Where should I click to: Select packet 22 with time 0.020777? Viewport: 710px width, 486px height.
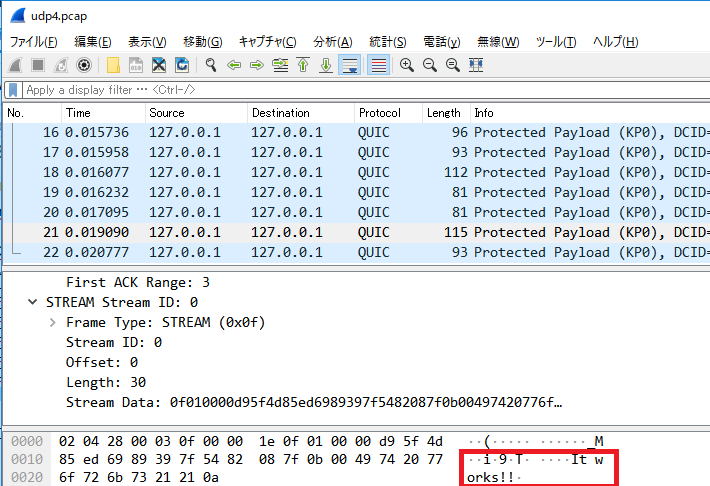click(x=357, y=252)
